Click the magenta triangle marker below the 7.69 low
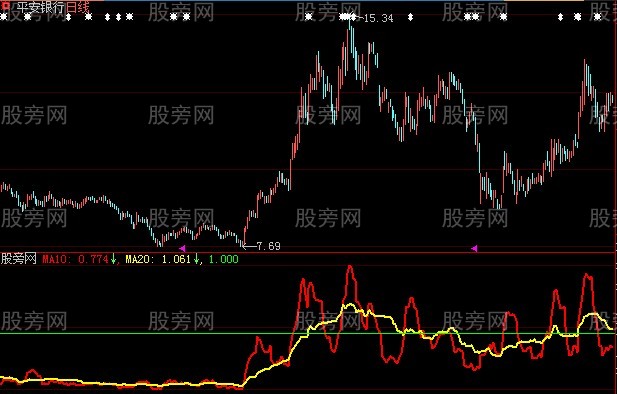This screenshot has height=394, width=617. tap(182, 248)
